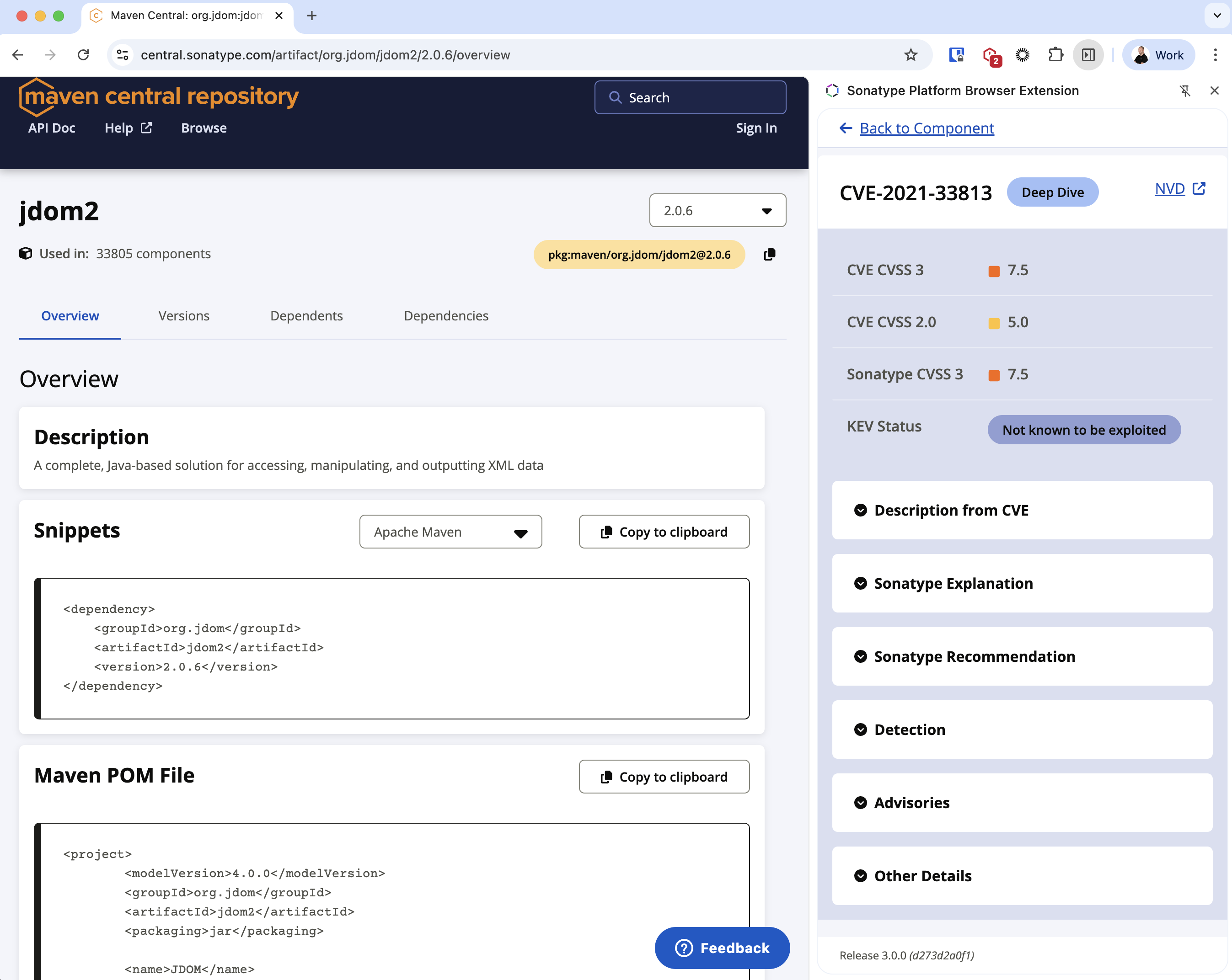Open the Browse menu item

pyautogui.click(x=204, y=128)
